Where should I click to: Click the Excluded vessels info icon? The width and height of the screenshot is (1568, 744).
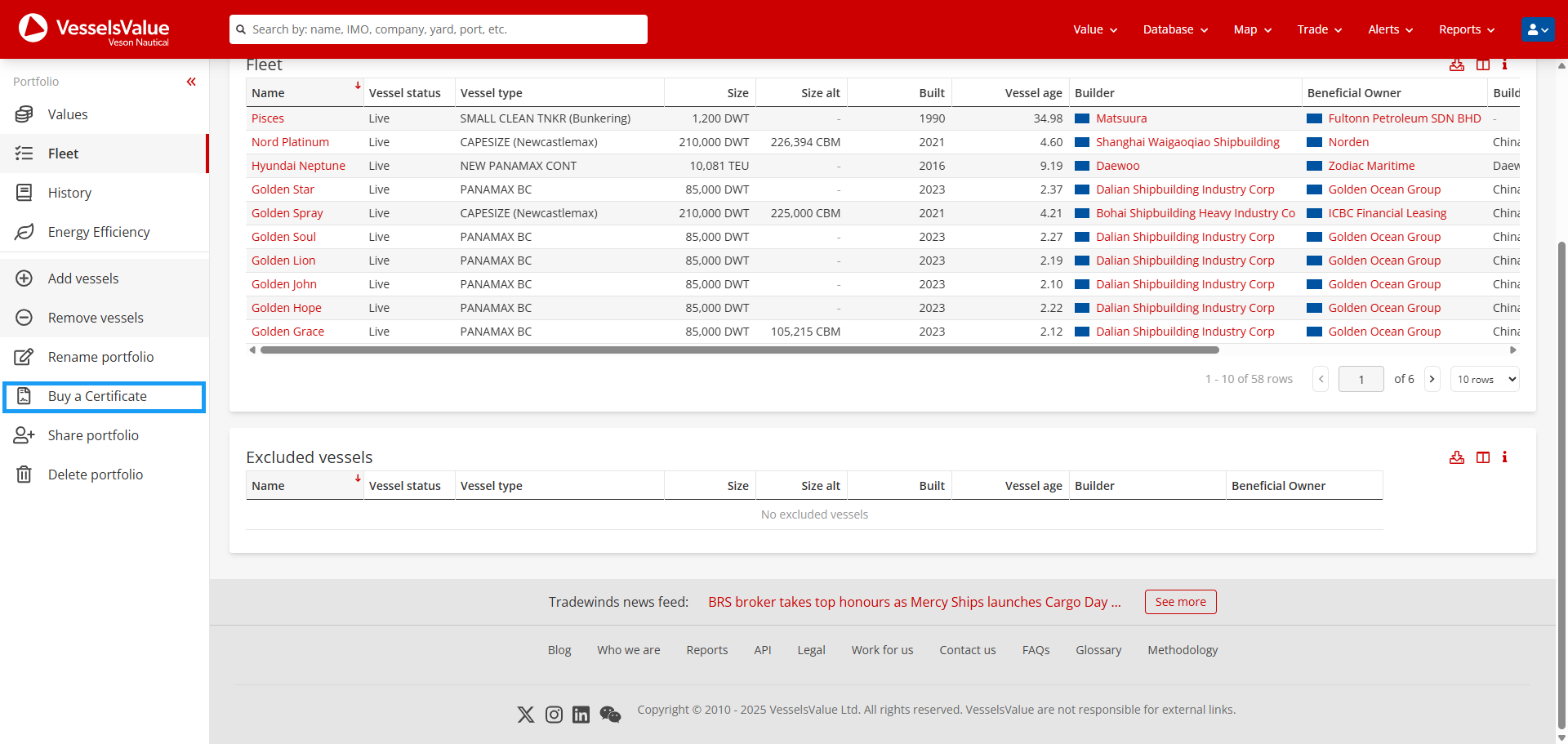click(x=1504, y=457)
